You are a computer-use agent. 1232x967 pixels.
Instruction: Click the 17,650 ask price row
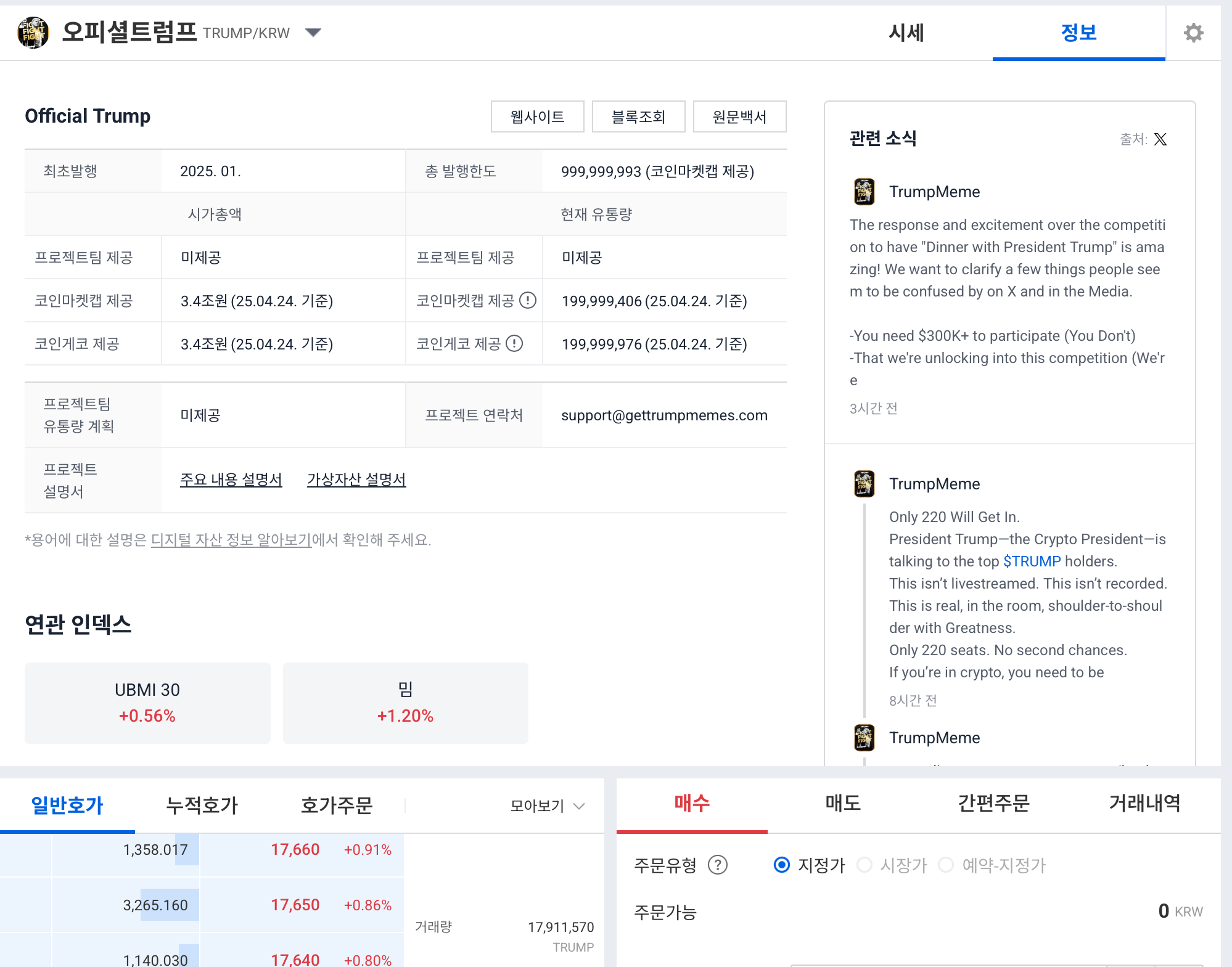pyautogui.click(x=302, y=905)
